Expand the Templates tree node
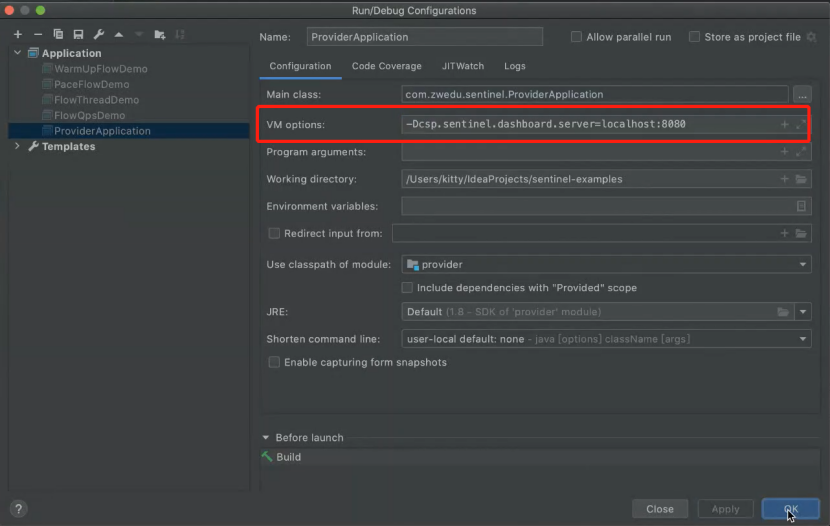Viewport: 830px width, 526px height. [18, 147]
